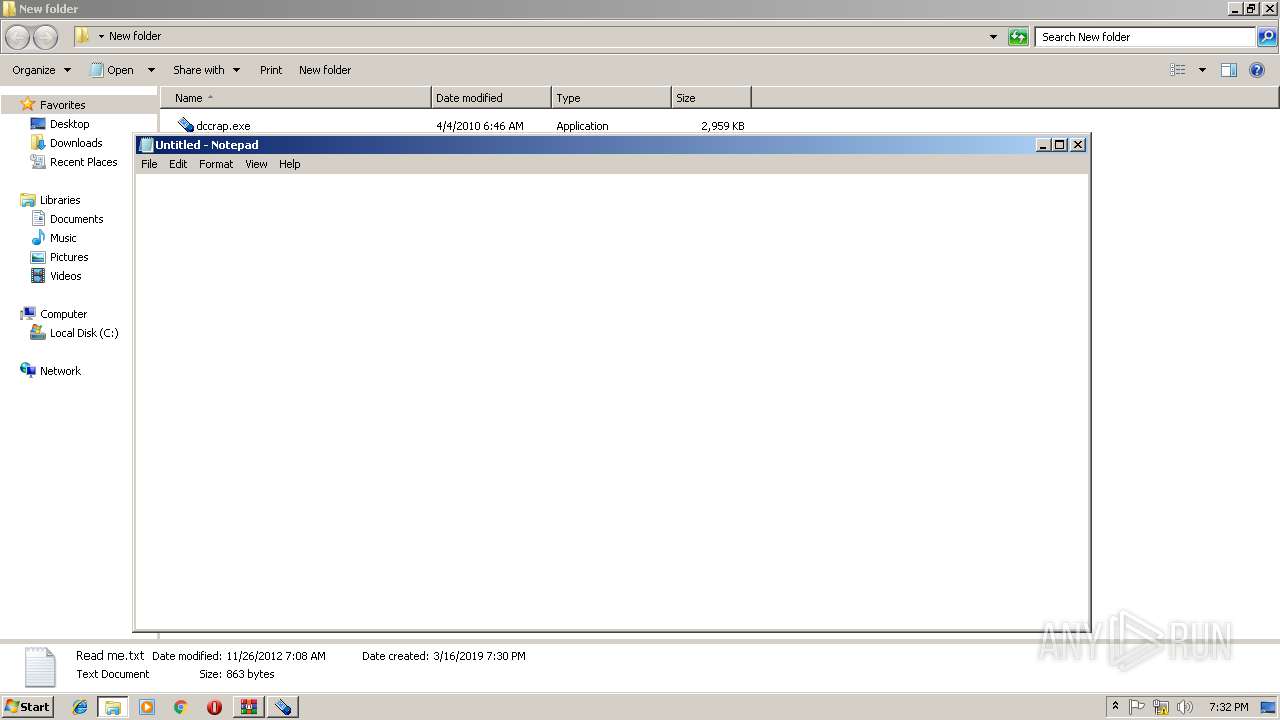Image resolution: width=1280 pixels, height=720 pixels.
Task: Click the Search New folder field
Action: [1145, 37]
